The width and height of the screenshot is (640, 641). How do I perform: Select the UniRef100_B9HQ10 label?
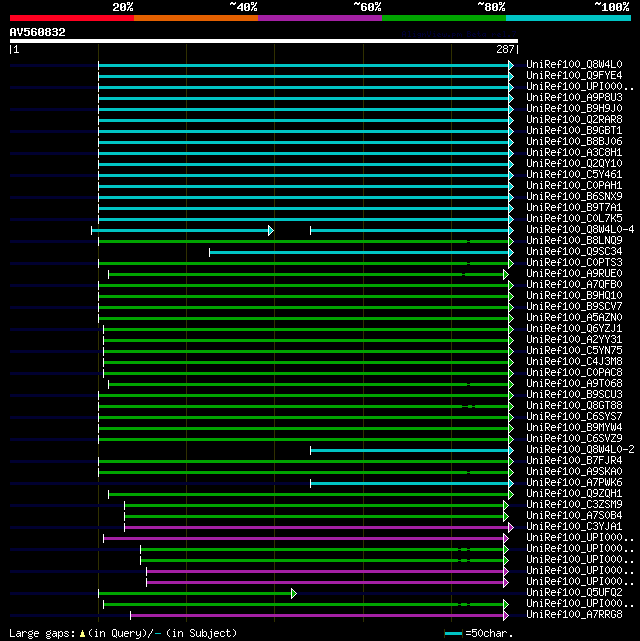tap(574, 296)
